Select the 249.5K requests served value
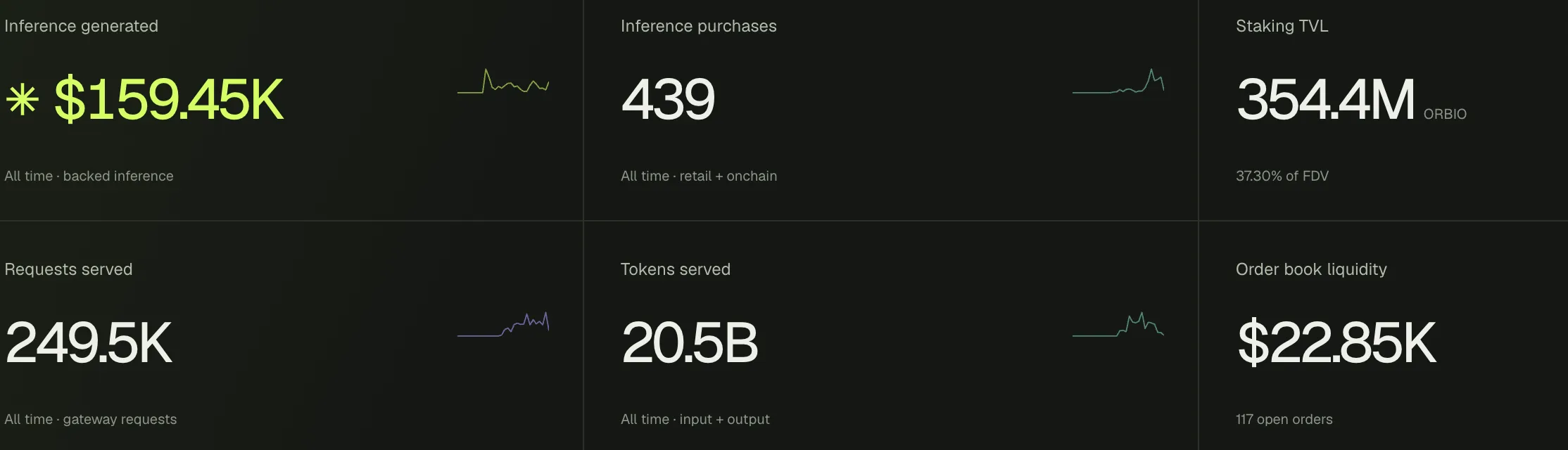The image size is (1568, 450). (89, 343)
